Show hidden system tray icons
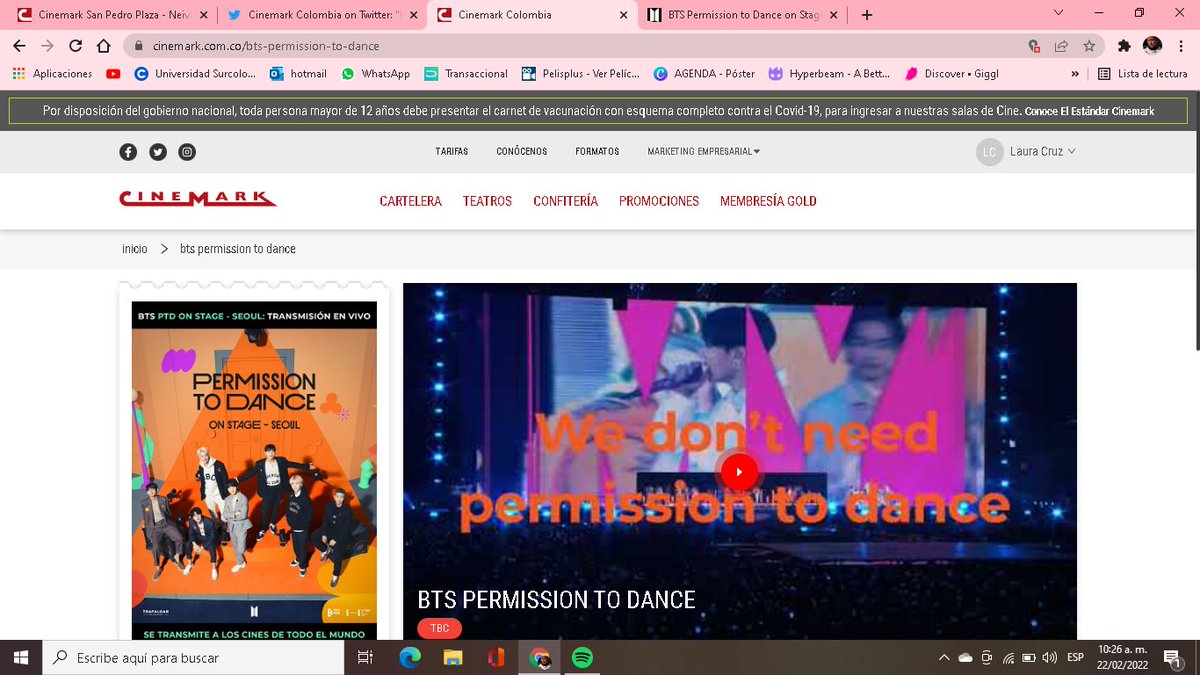 pos(944,657)
